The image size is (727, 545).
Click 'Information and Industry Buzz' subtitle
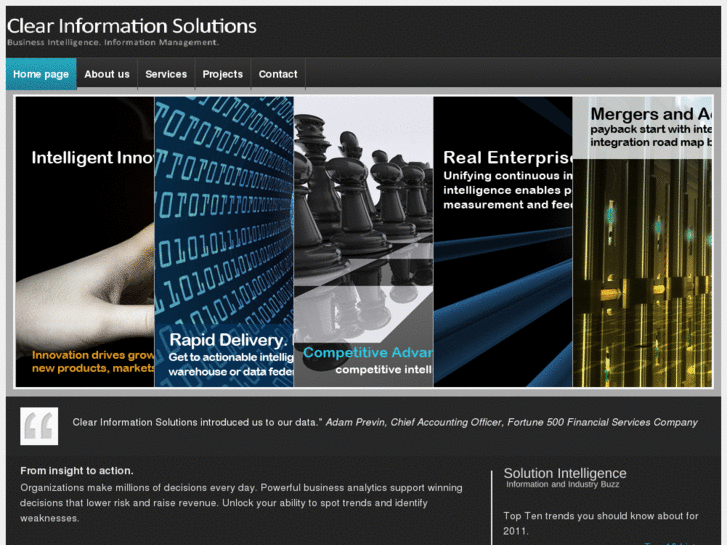point(562,484)
